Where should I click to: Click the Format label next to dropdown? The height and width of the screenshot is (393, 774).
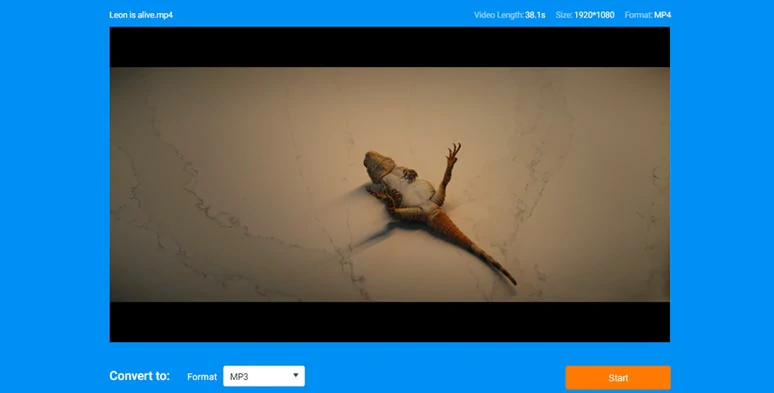202,377
